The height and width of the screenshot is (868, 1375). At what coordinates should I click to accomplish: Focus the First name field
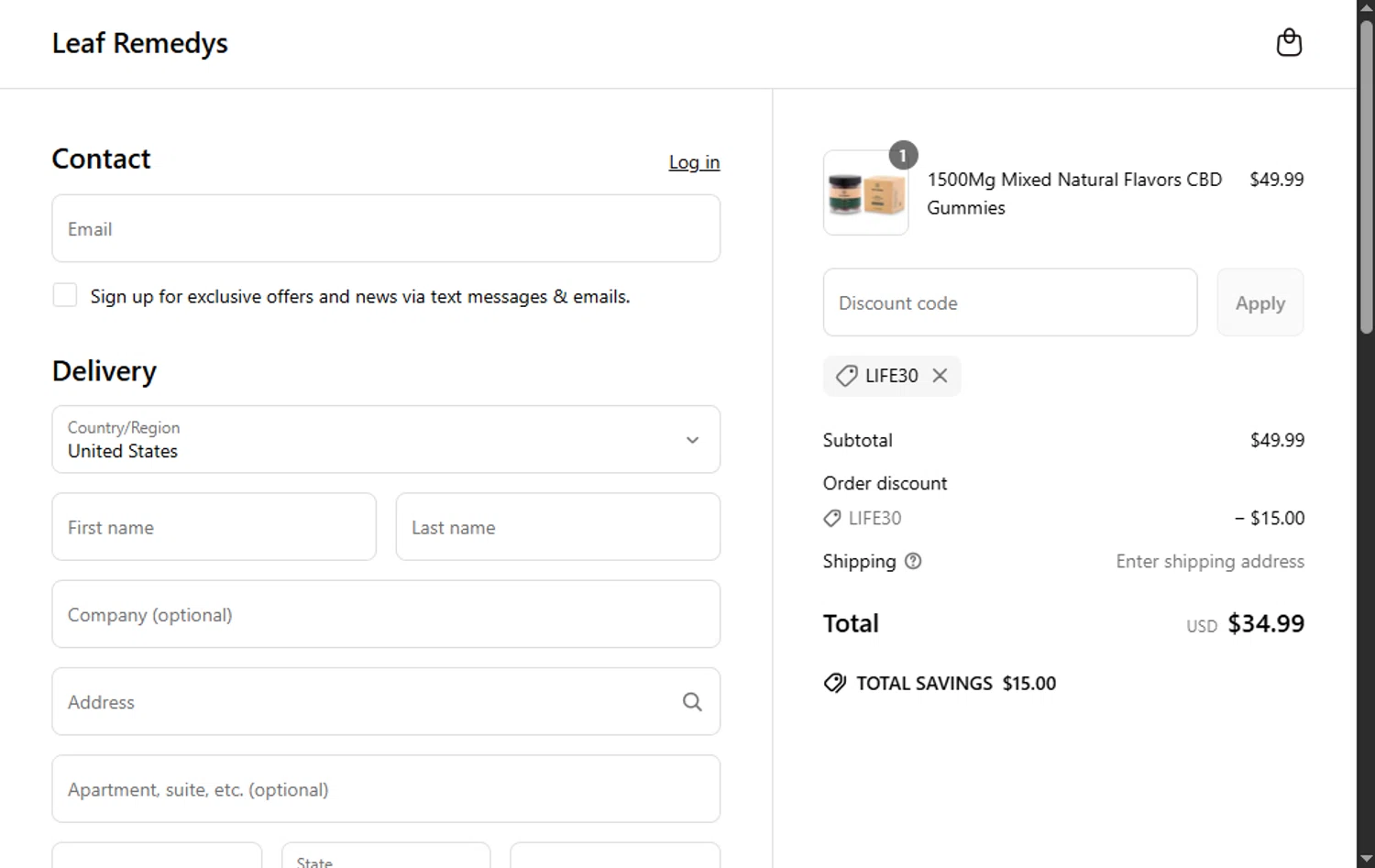click(x=214, y=527)
